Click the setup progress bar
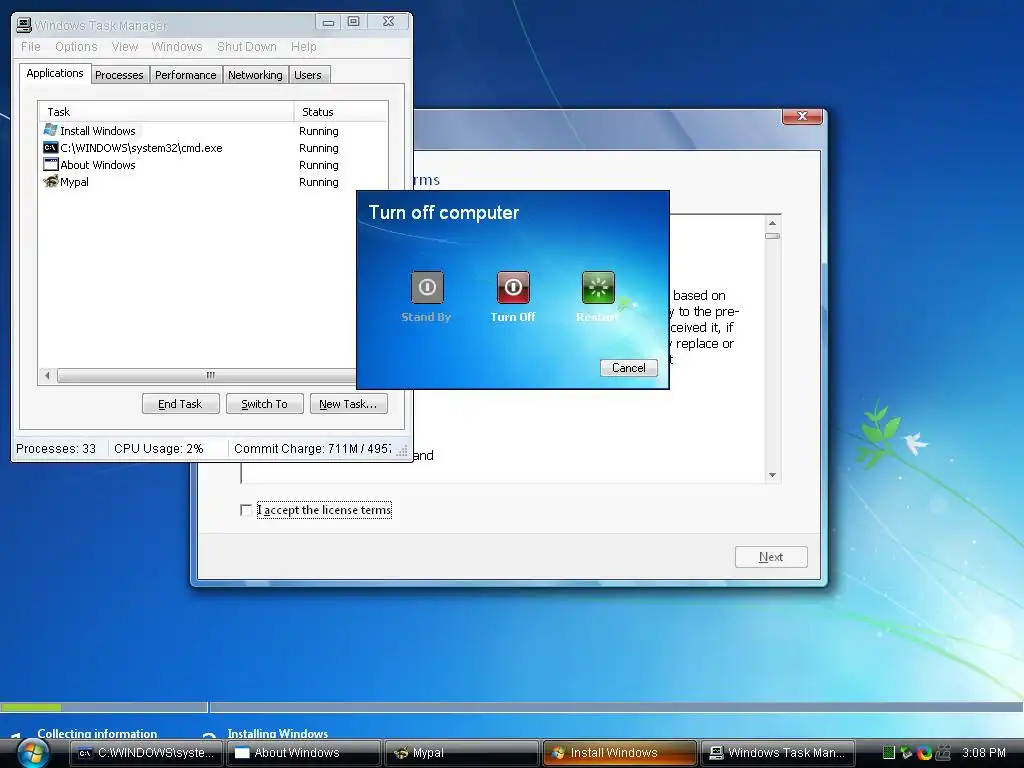Image resolution: width=1024 pixels, height=768 pixels. [x=512, y=707]
